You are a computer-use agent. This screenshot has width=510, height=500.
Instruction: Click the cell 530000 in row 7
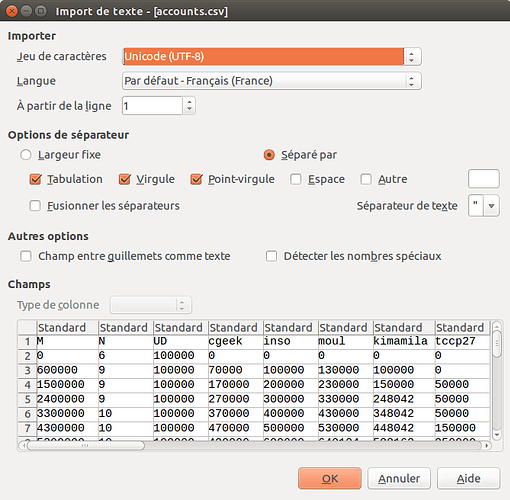click(345, 428)
